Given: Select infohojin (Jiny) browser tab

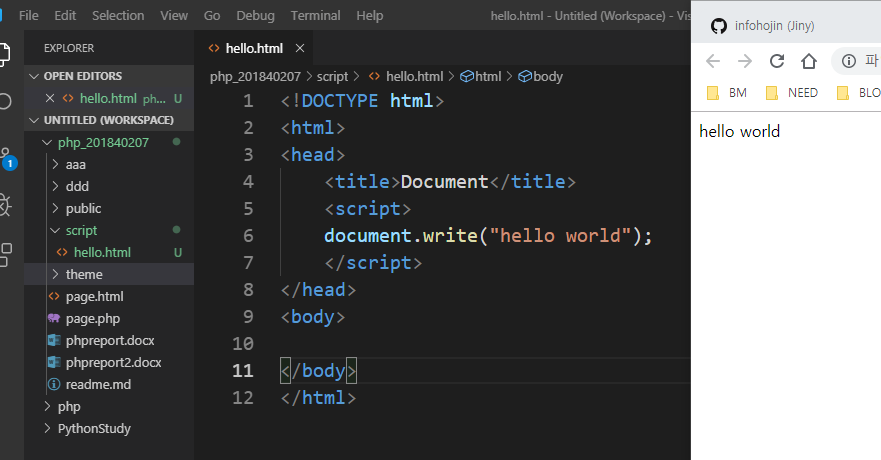Looking at the screenshot, I should (774, 26).
